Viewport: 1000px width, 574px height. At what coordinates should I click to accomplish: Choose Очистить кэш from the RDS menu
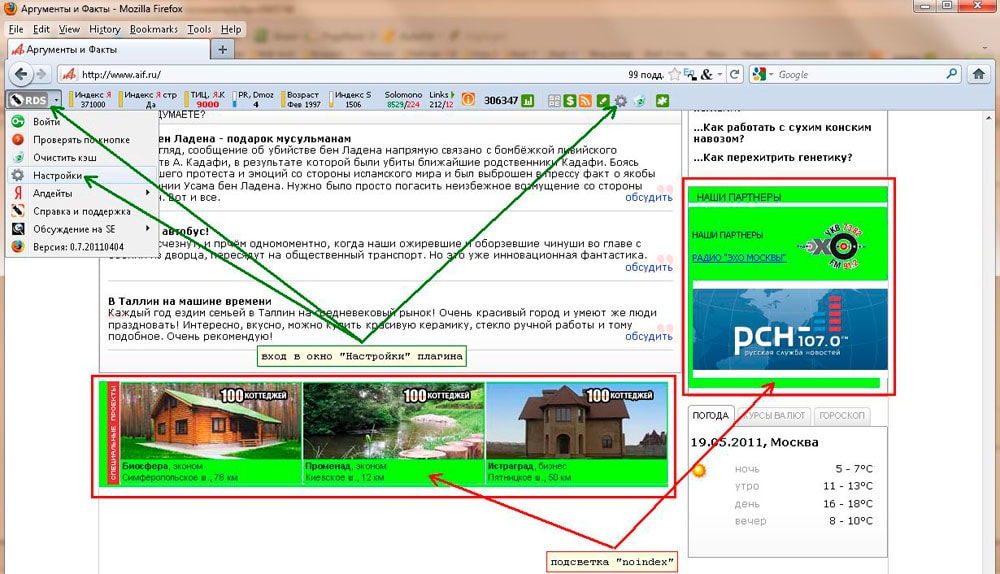coord(65,157)
